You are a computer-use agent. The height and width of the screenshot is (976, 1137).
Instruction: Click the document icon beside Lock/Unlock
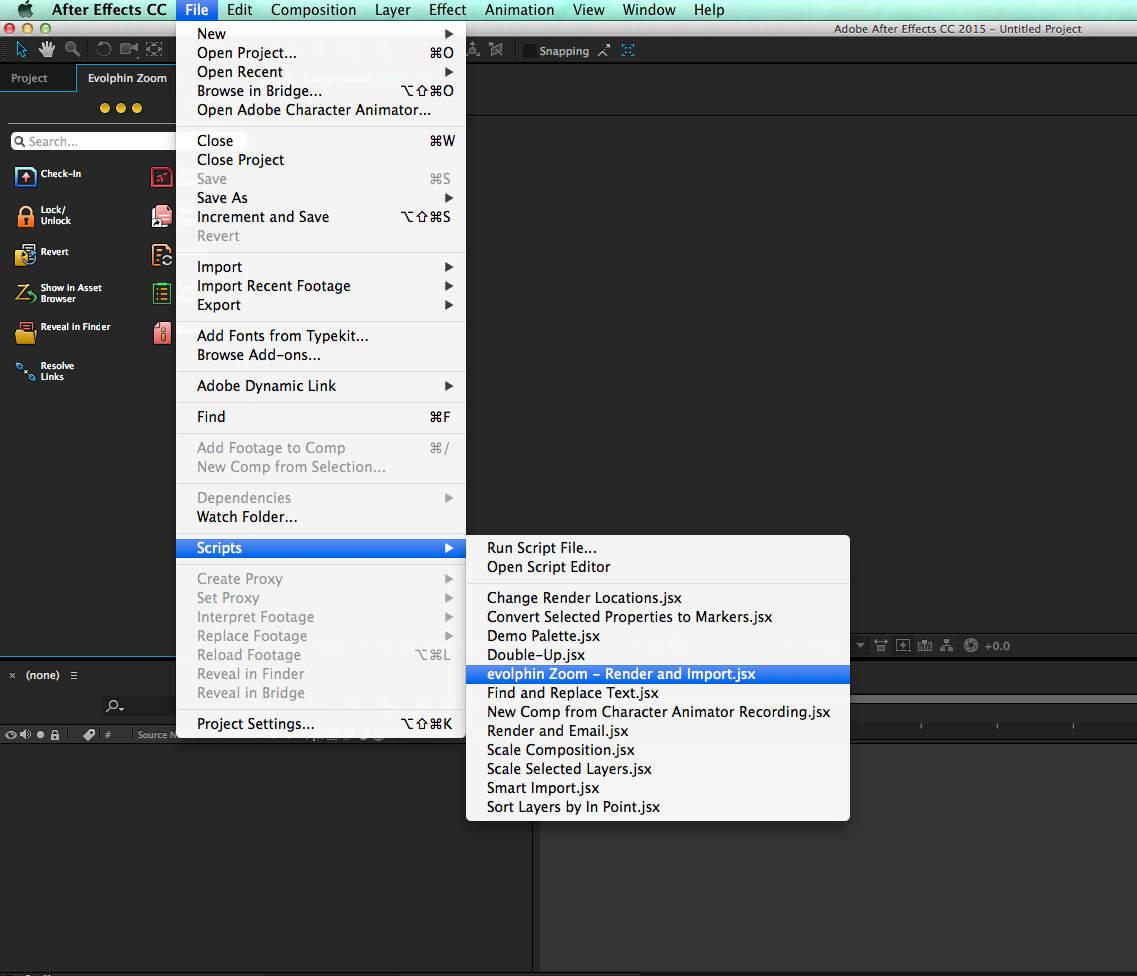pos(162,216)
